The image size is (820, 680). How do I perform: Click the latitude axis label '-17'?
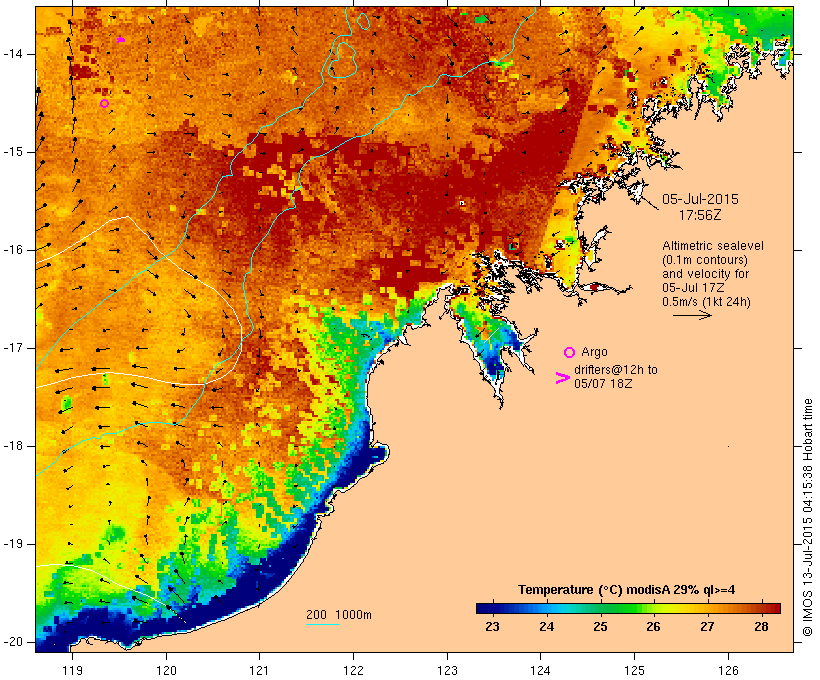[x=12, y=348]
